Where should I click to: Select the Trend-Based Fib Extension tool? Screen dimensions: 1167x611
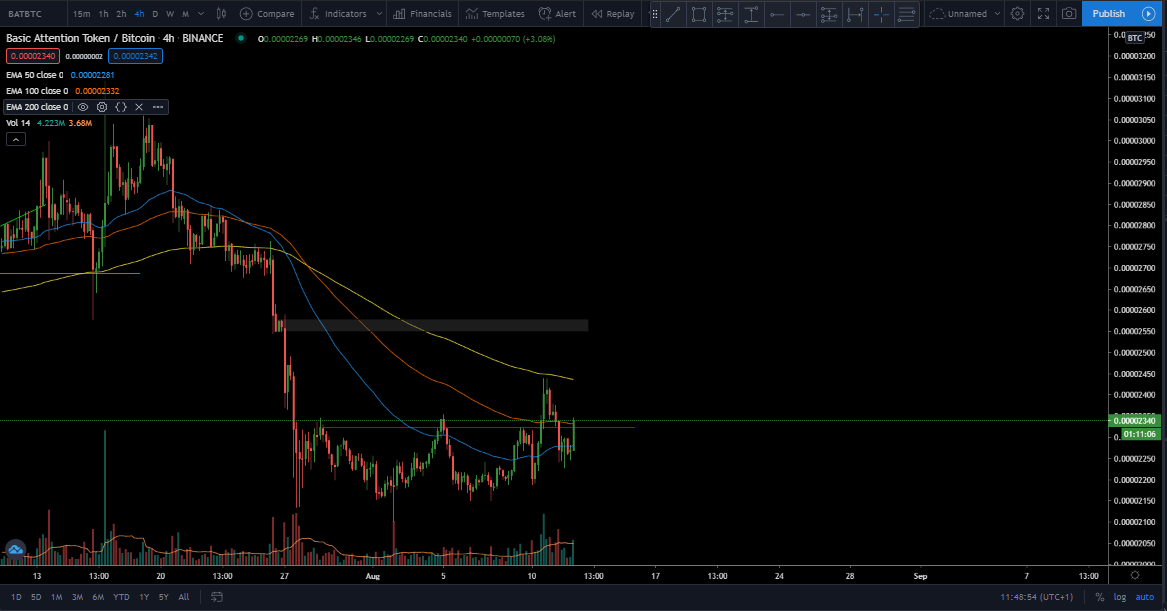click(x=751, y=13)
